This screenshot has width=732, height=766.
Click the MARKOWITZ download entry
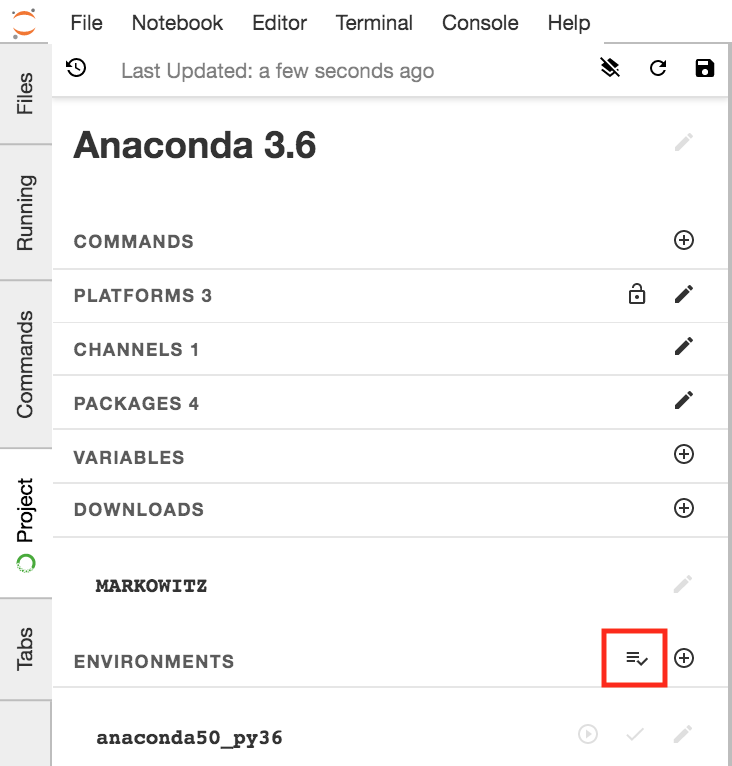151,586
